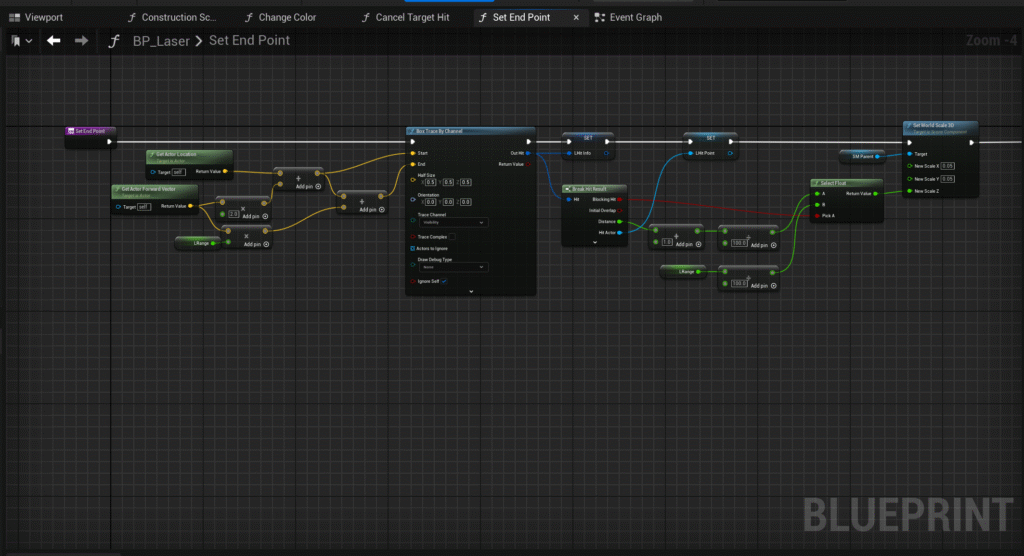Click New Scale Z pin on Set World Scale 3D

coord(910,191)
